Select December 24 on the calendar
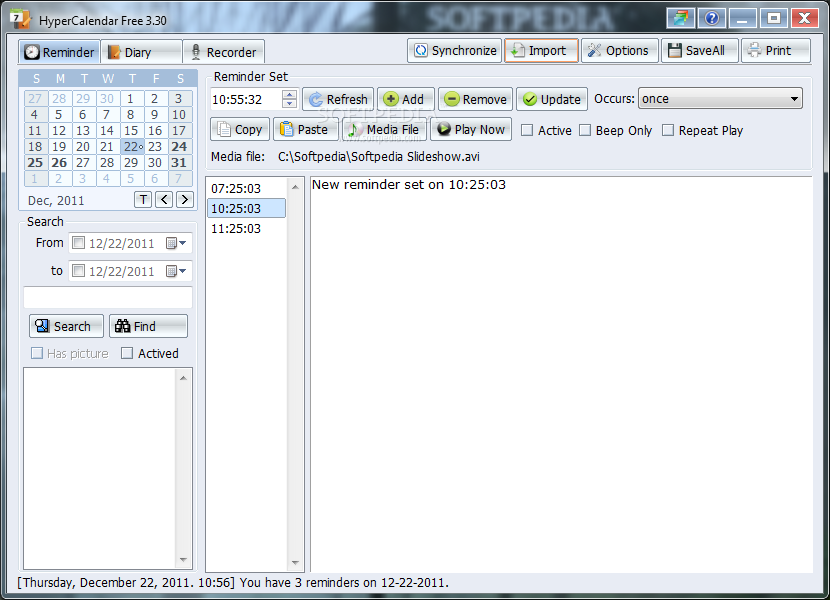Screen dimensions: 830x600 (179, 147)
